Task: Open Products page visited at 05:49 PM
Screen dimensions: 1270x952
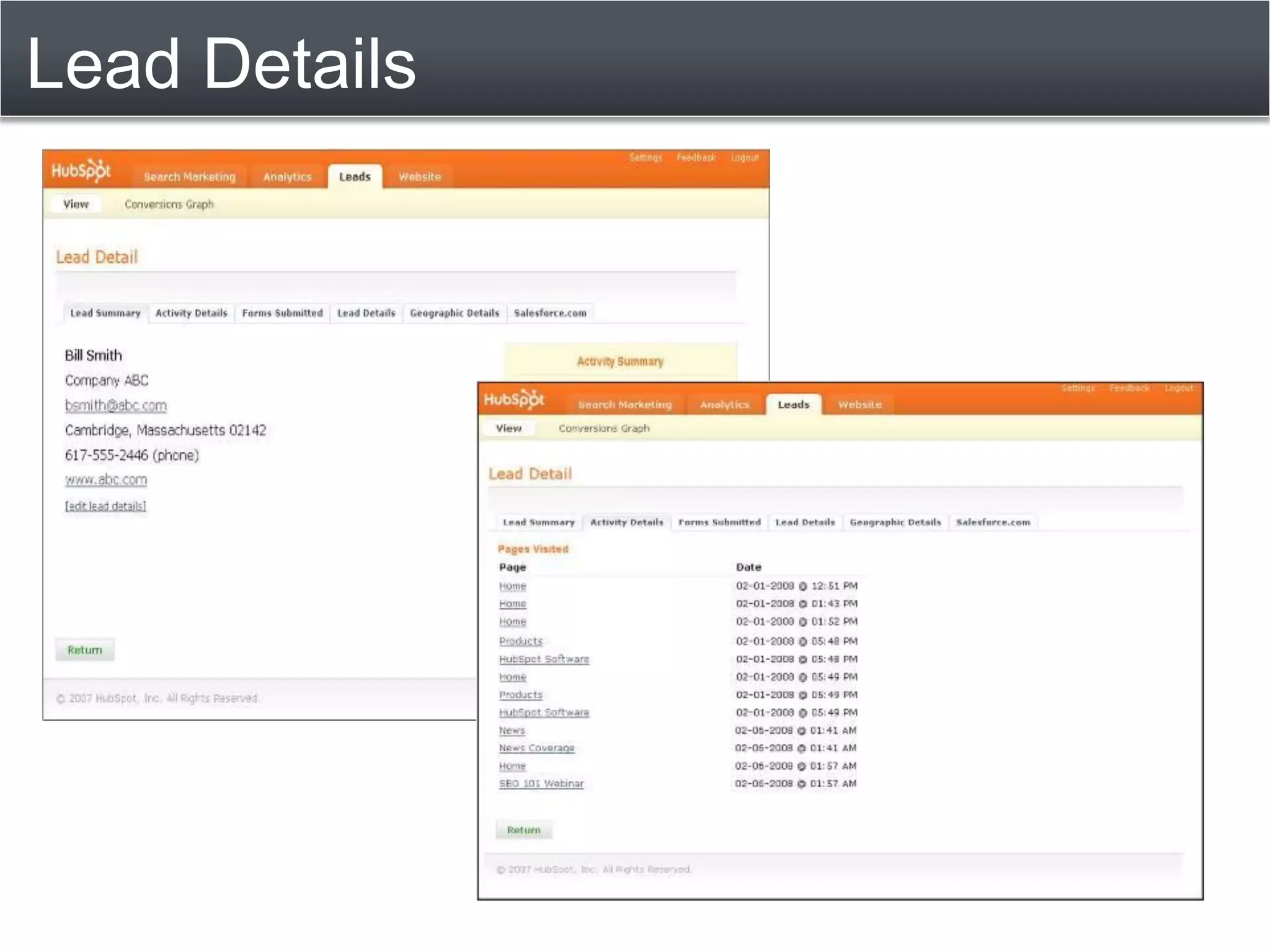Action: coord(521,695)
